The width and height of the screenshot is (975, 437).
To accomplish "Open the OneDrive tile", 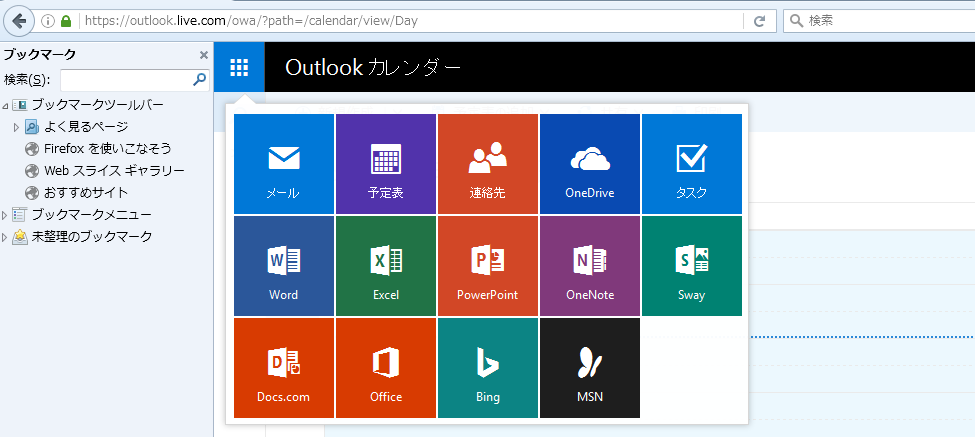I will click(x=589, y=164).
